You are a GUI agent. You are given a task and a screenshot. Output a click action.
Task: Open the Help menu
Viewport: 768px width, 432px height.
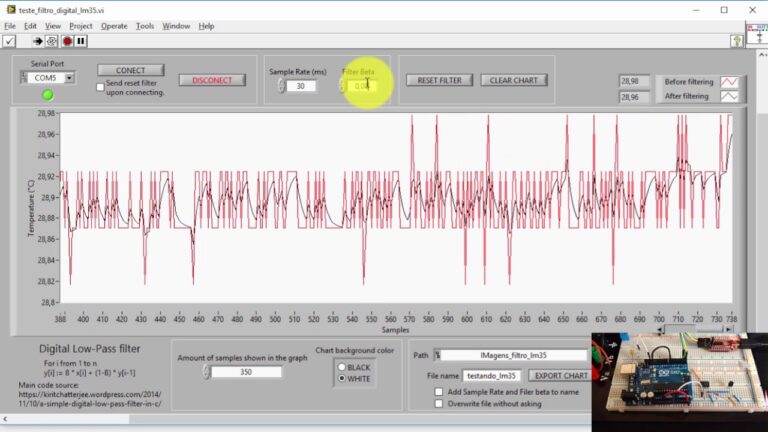click(x=206, y=26)
